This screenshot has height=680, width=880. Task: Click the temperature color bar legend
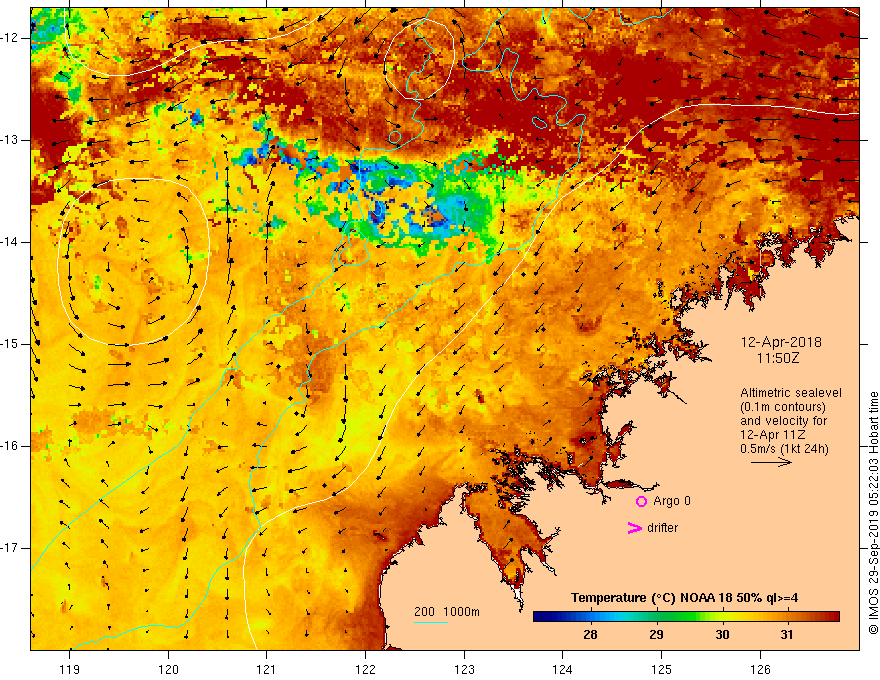coord(686,617)
